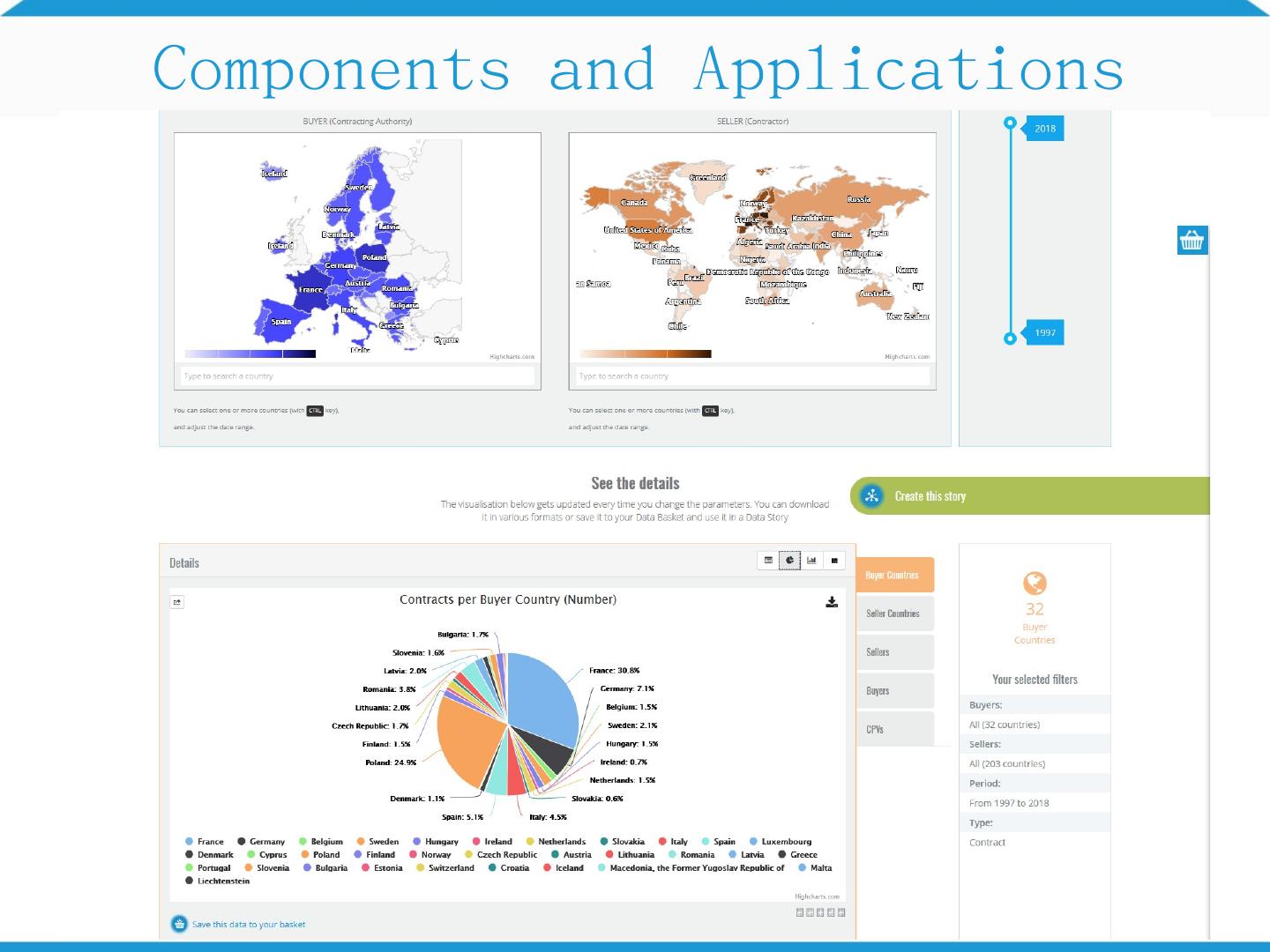Click the 'From 1997 to 2018' period value
This screenshot has height=952, width=1270.
pos(1009,803)
